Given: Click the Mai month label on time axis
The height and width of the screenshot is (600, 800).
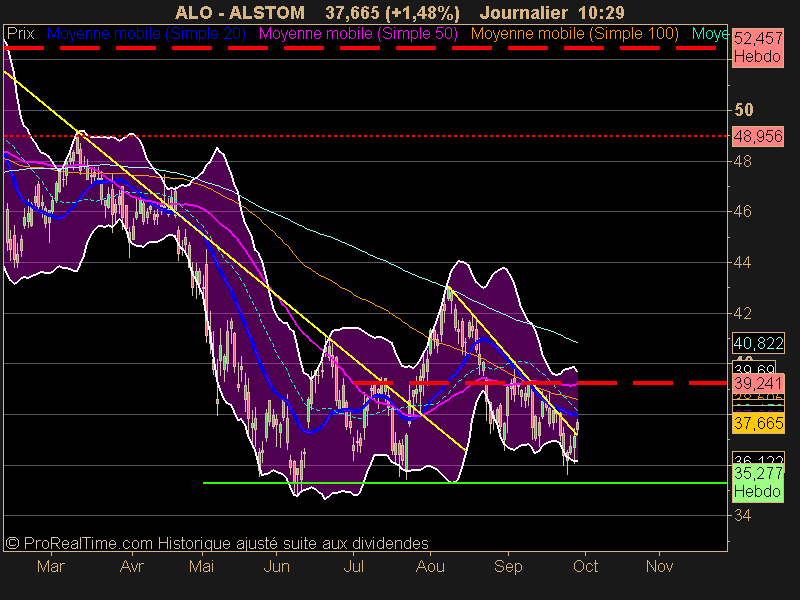Looking at the screenshot, I should [x=202, y=566].
